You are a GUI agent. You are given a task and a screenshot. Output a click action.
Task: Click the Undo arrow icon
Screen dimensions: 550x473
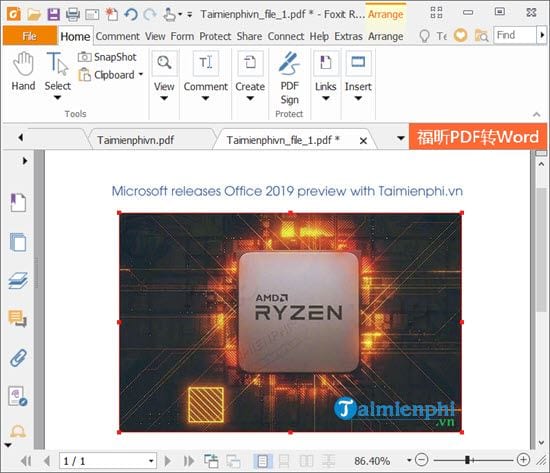point(131,14)
